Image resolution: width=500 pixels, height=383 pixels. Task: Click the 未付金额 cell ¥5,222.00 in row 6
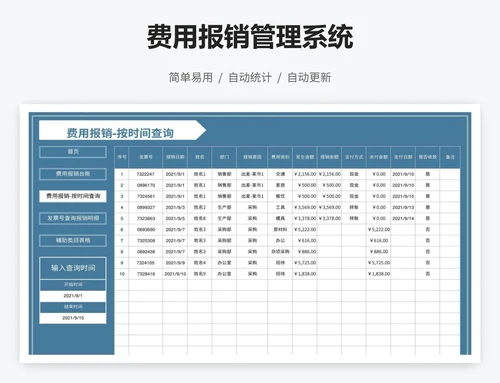[379, 229]
